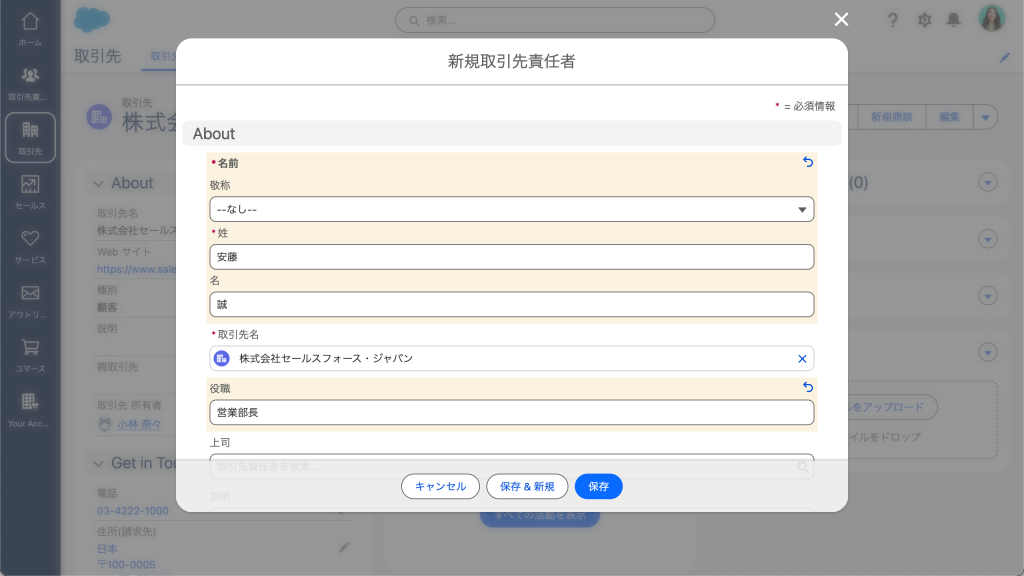Click the blue 保存 button
The image size is (1024, 576).
pos(598,487)
